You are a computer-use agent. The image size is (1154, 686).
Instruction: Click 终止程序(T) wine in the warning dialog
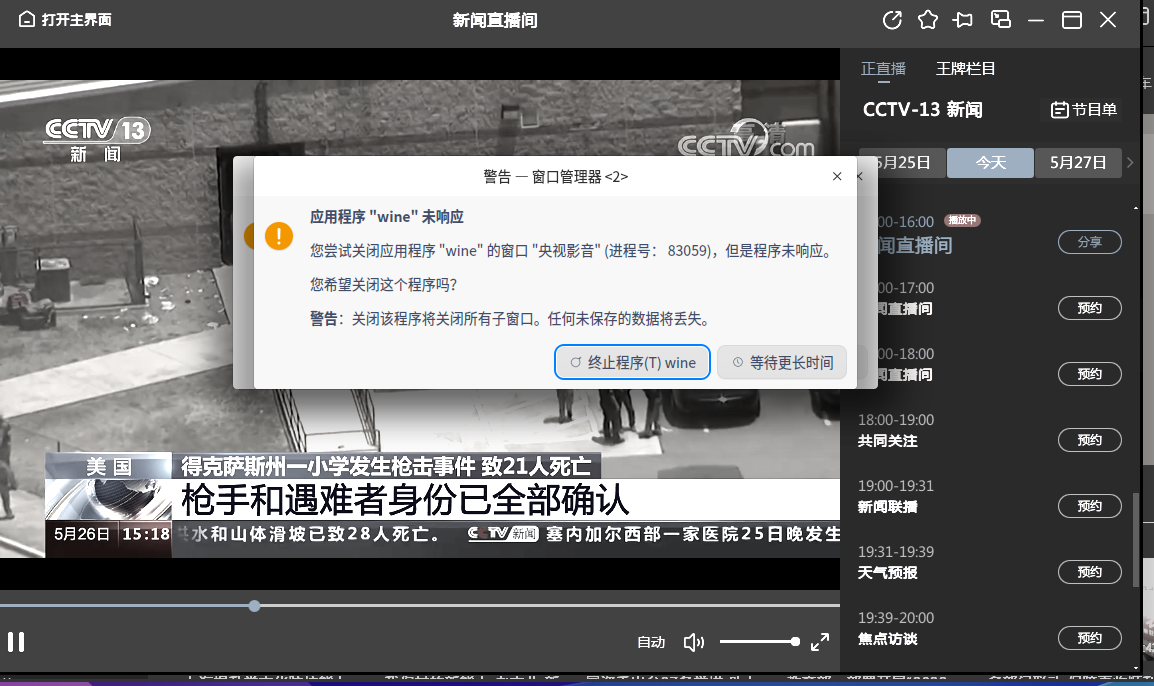[632, 362]
